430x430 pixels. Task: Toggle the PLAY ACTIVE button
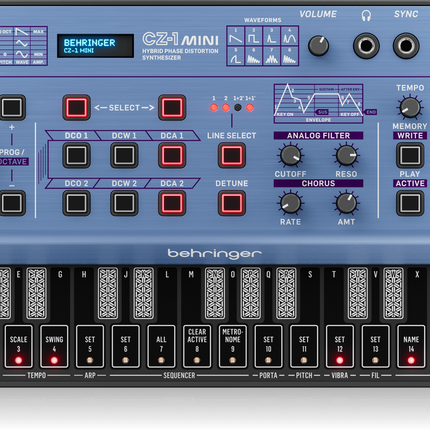pos(410,203)
